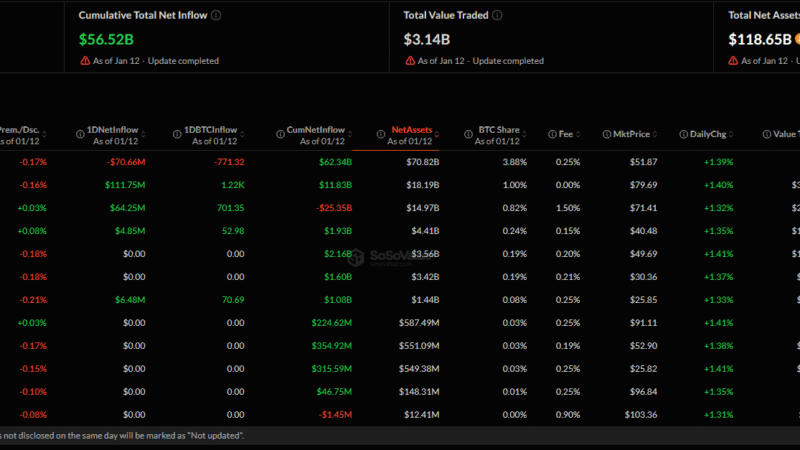Image resolution: width=800 pixels, height=450 pixels.
Task: Click the $103.36 market price cell
Action: tap(640, 414)
